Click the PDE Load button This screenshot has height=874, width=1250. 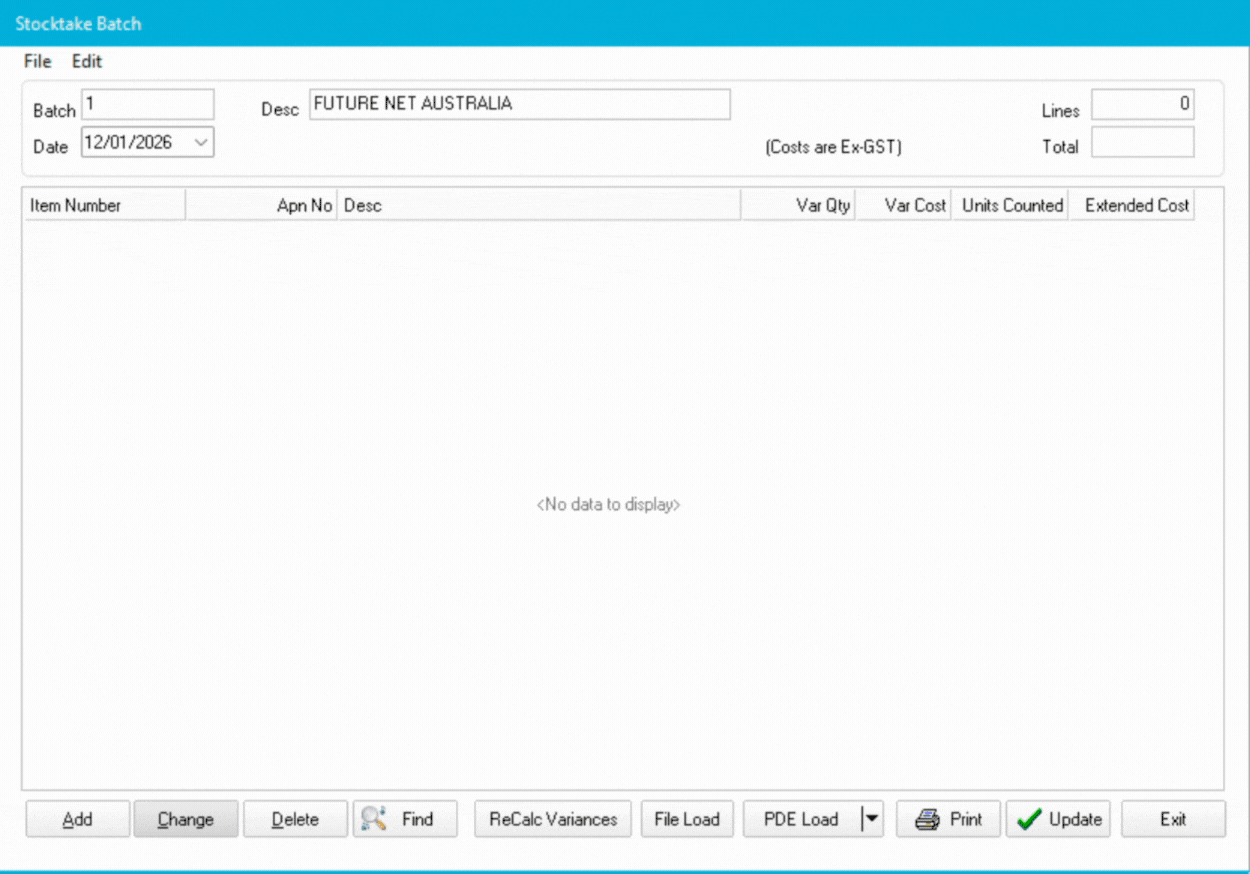click(800, 819)
